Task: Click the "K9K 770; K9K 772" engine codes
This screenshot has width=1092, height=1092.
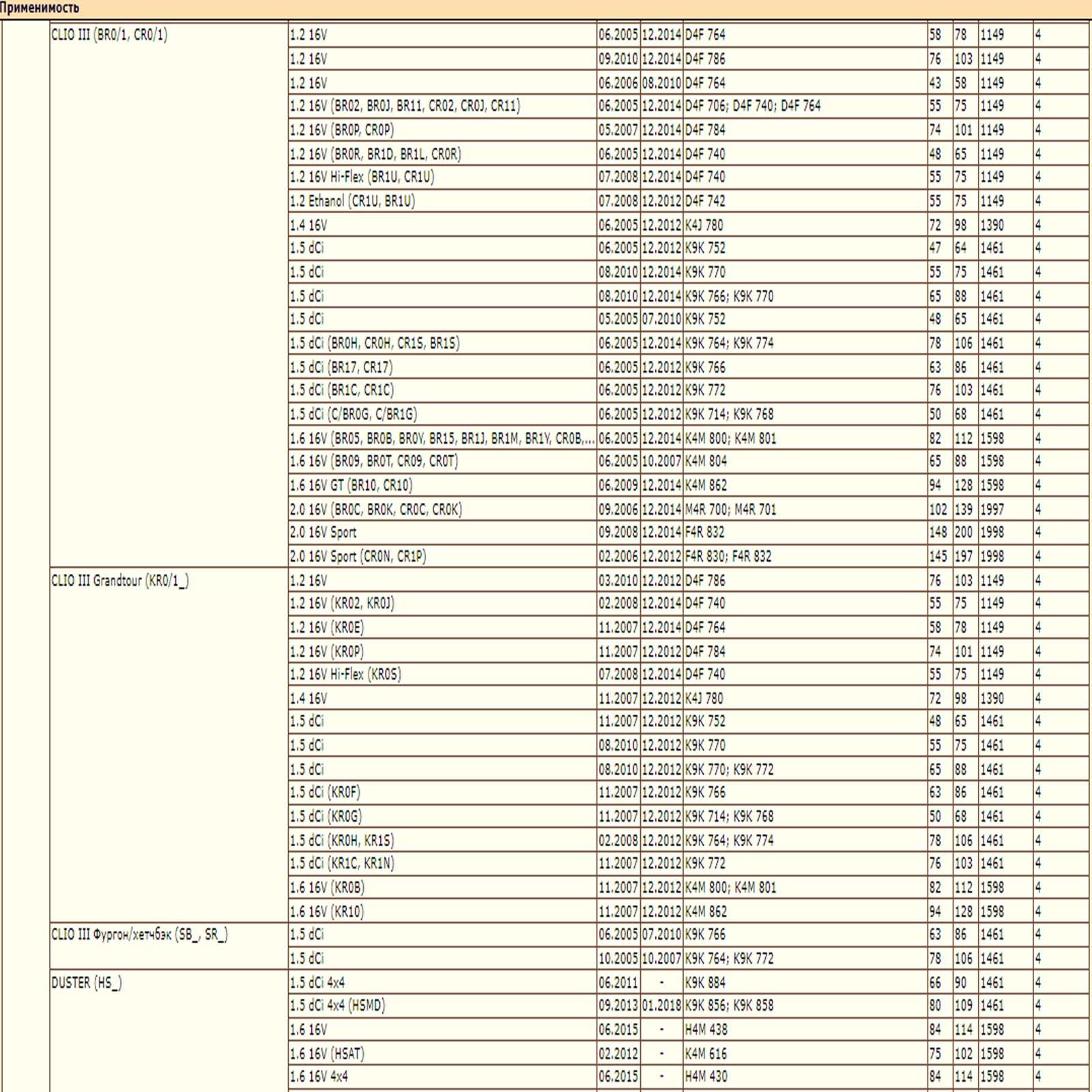Action: [x=729, y=769]
